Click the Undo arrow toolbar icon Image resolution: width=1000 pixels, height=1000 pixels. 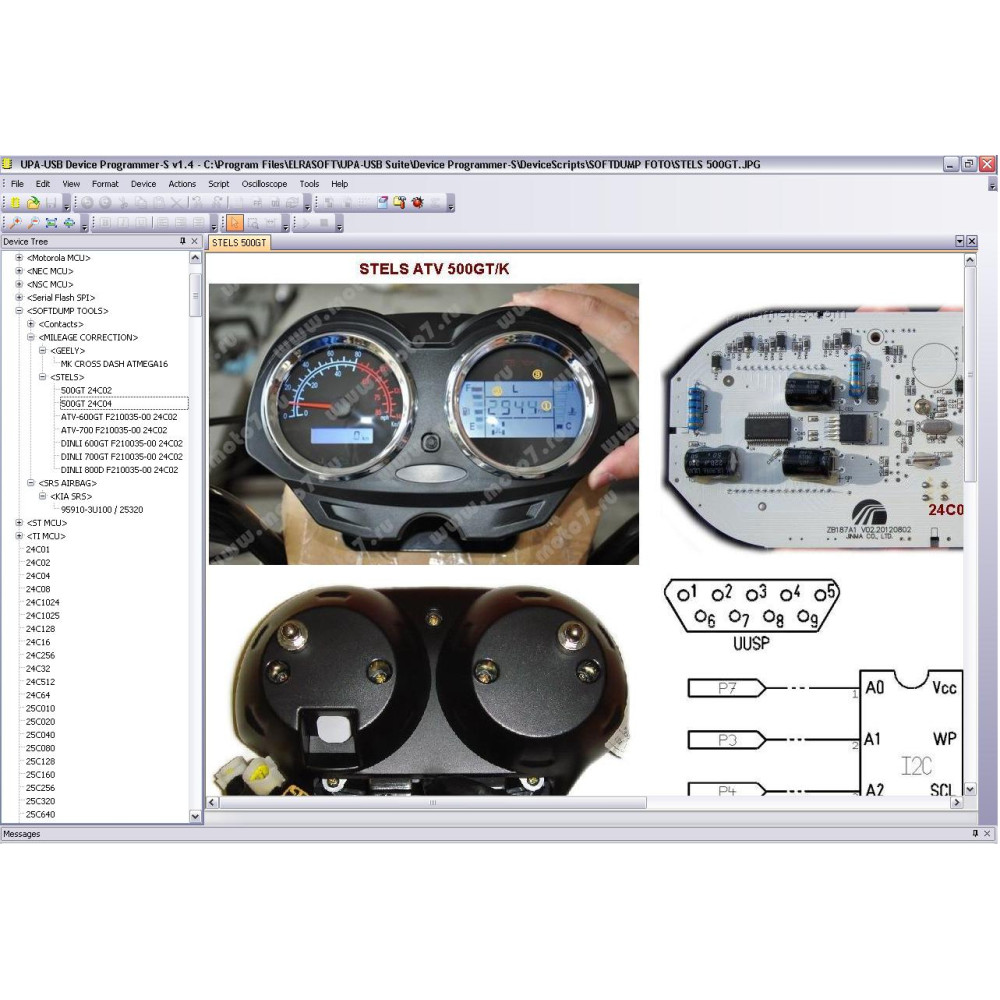pos(198,203)
